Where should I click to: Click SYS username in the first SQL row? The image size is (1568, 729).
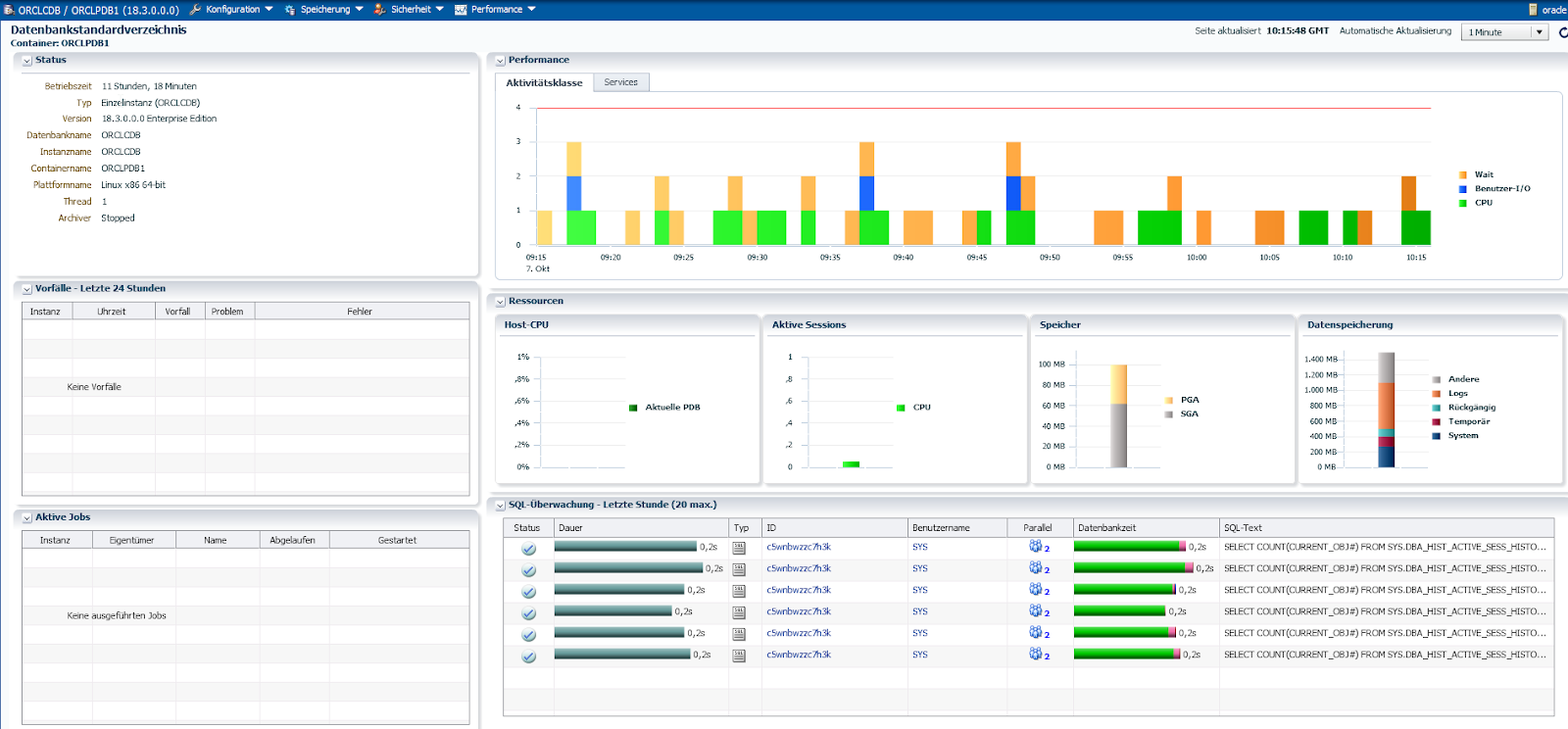[919, 548]
